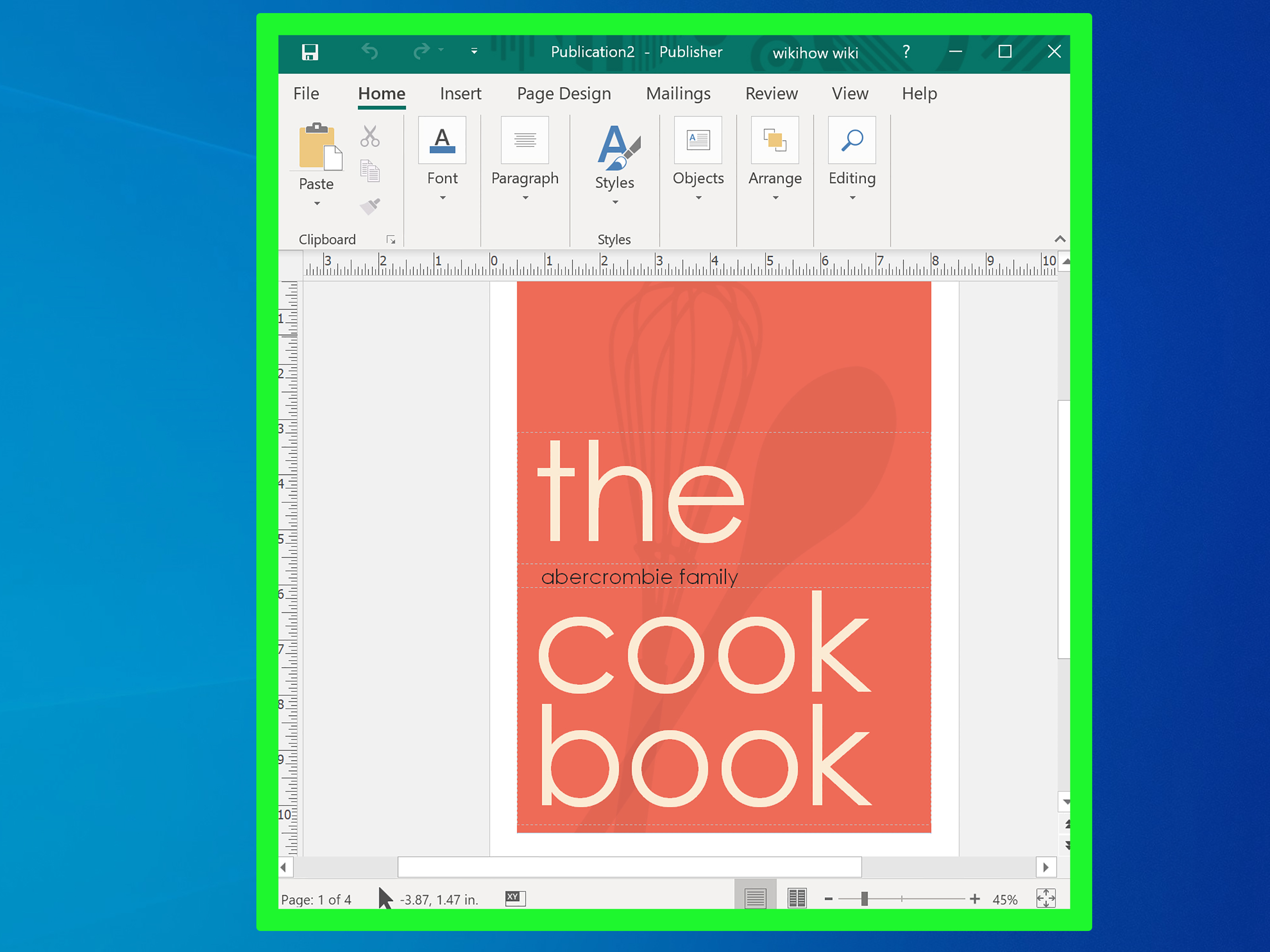Image resolution: width=1270 pixels, height=952 pixels.
Task: Expand the Arrange group
Action: (775, 159)
